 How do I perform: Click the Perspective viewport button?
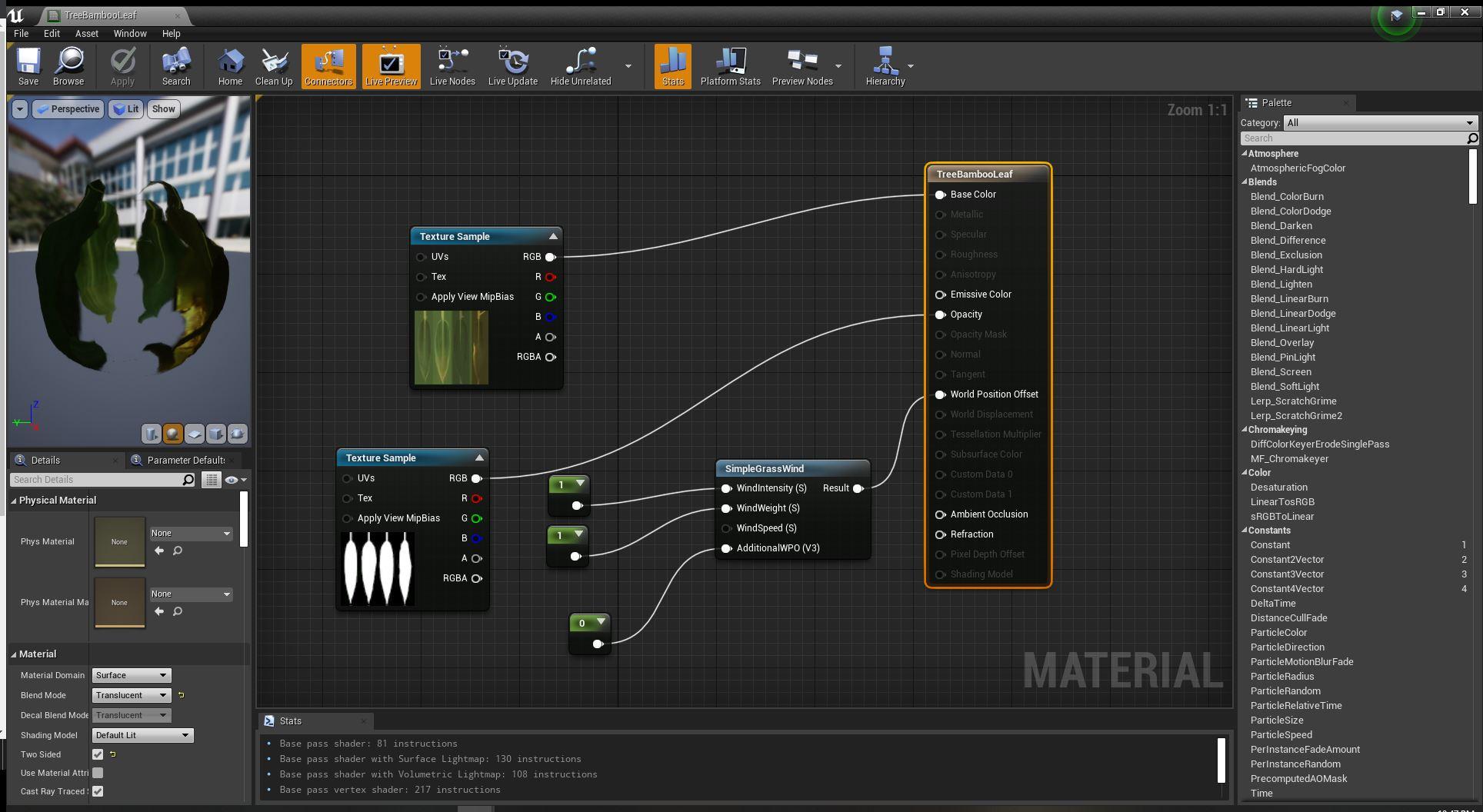[x=68, y=109]
